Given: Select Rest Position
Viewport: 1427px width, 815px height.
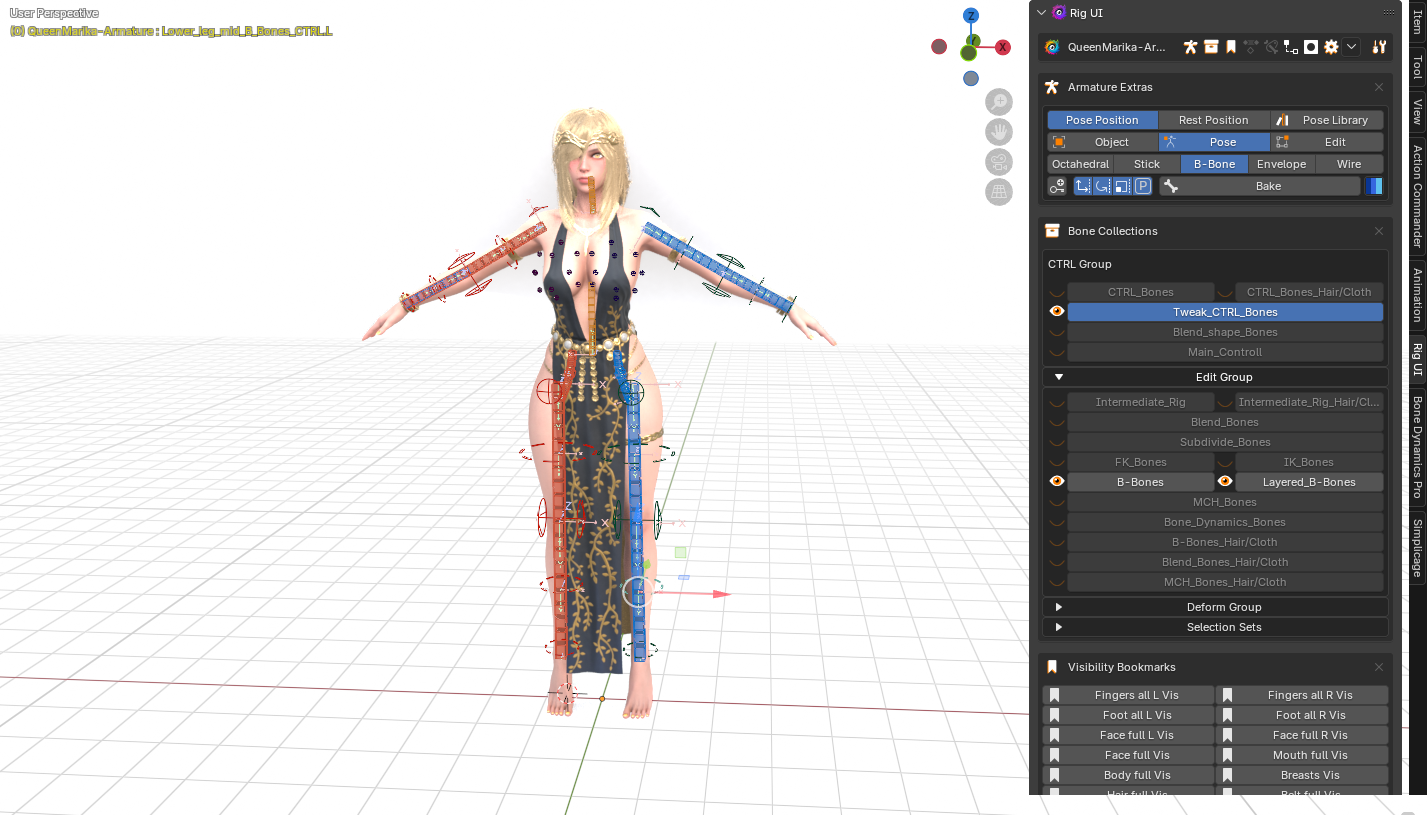Looking at the screenshot, I should (1213, 120).
